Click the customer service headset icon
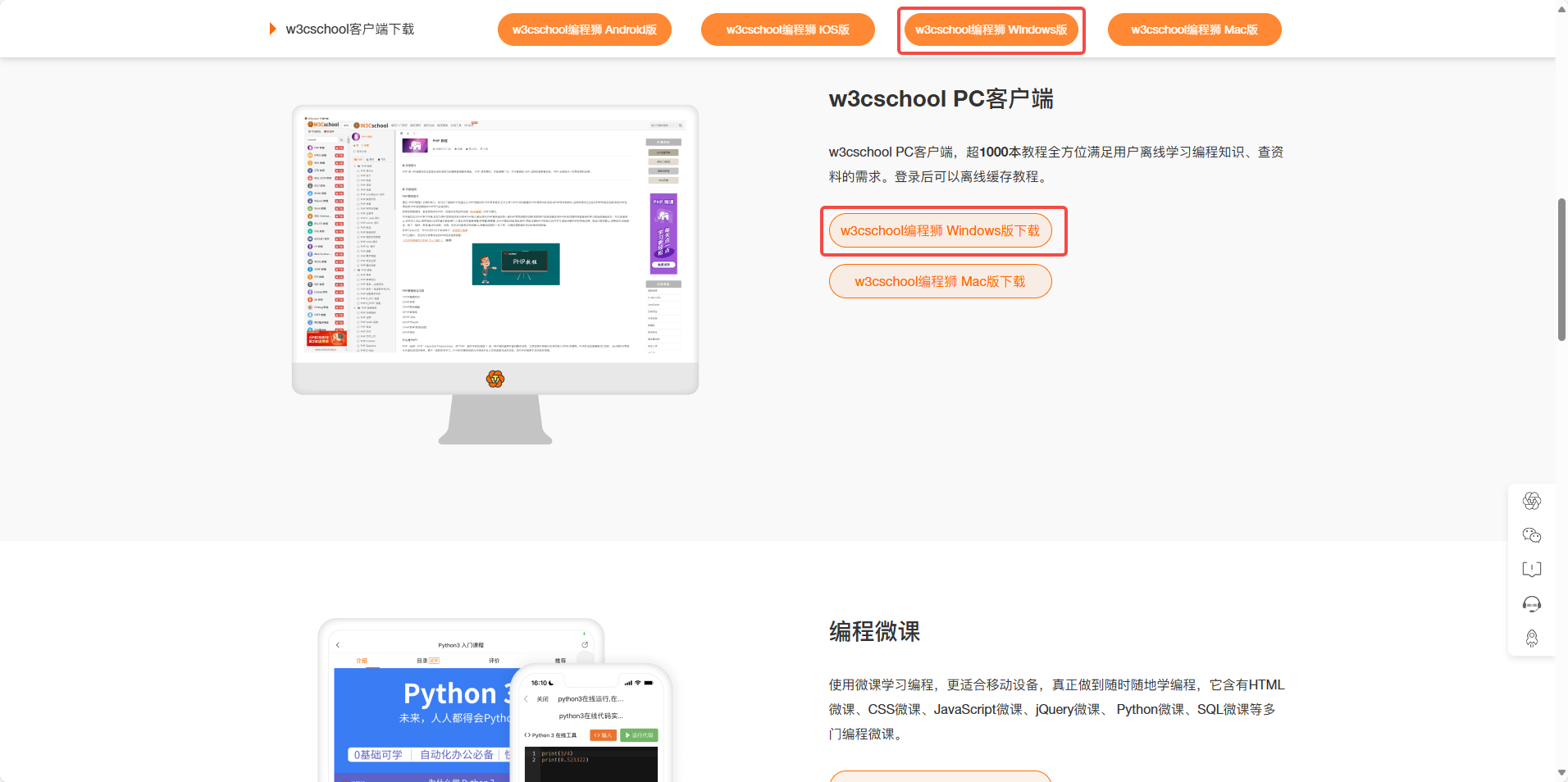The image size is (1568, 782). [x=1531, y=604]
